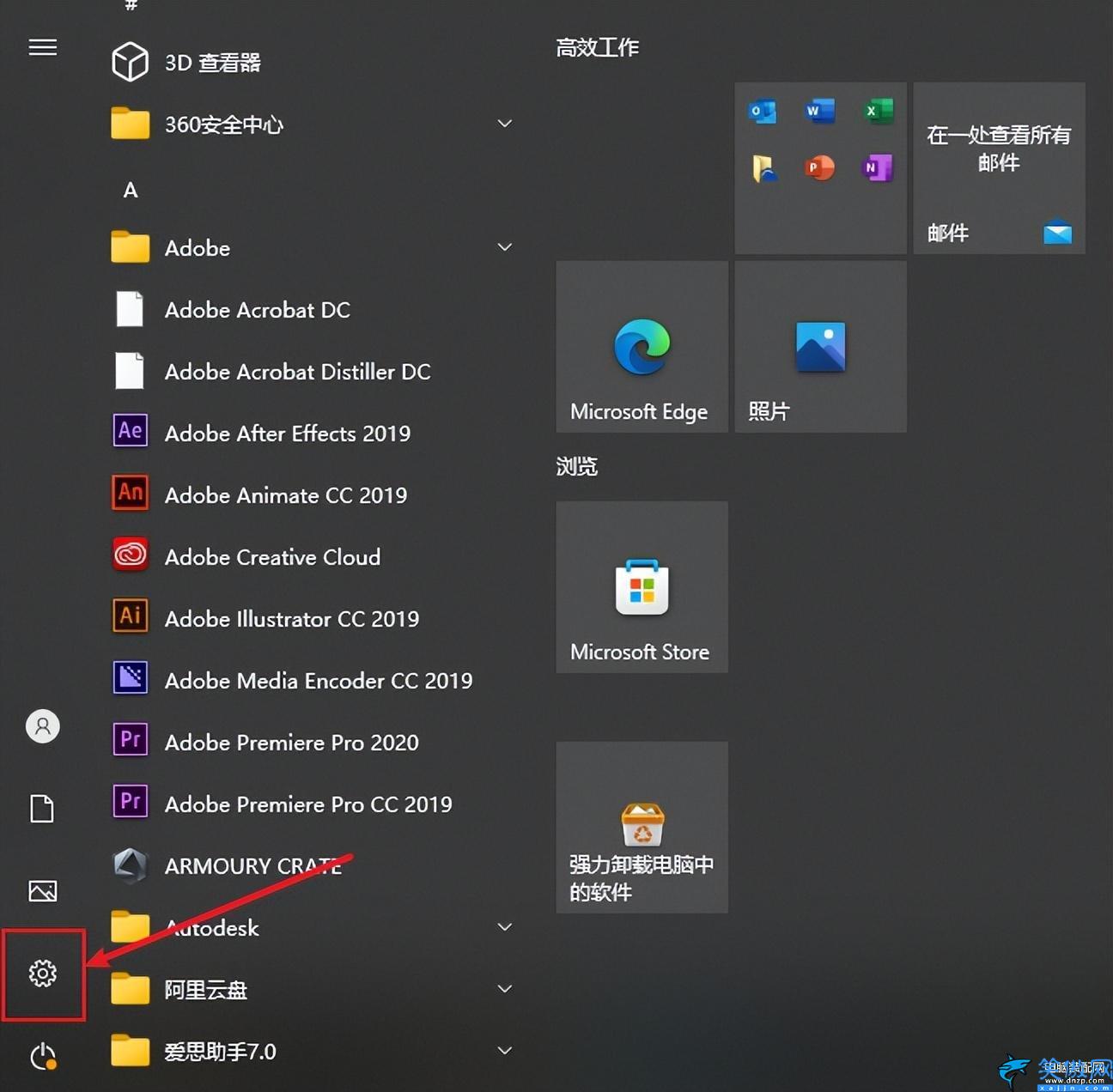
Task: Select Adobe Illustrator CC 2019 label
Action: (x=292, y=618)
